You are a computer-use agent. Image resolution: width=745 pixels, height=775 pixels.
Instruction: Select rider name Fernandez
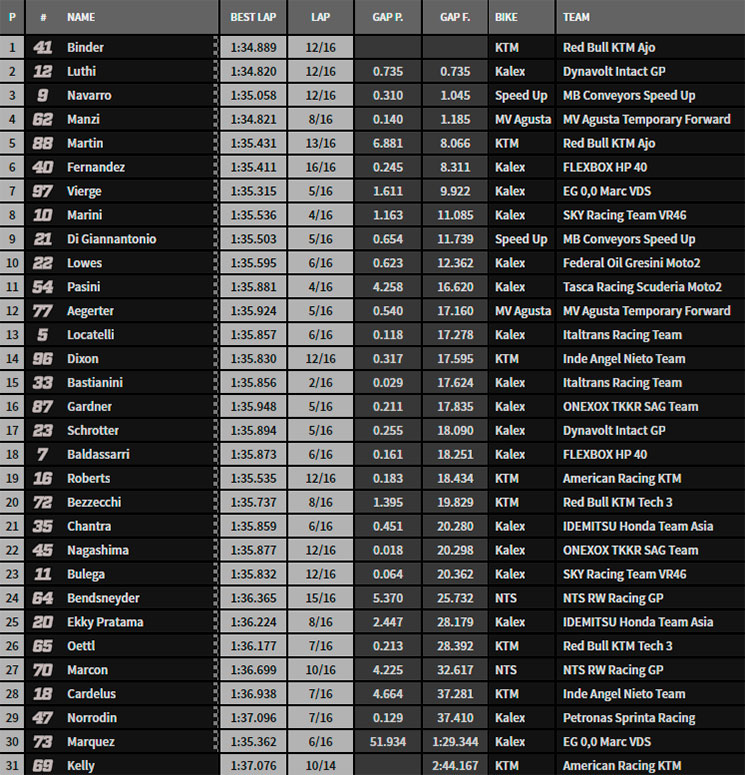pyautogui.click(x=96, y=167)
